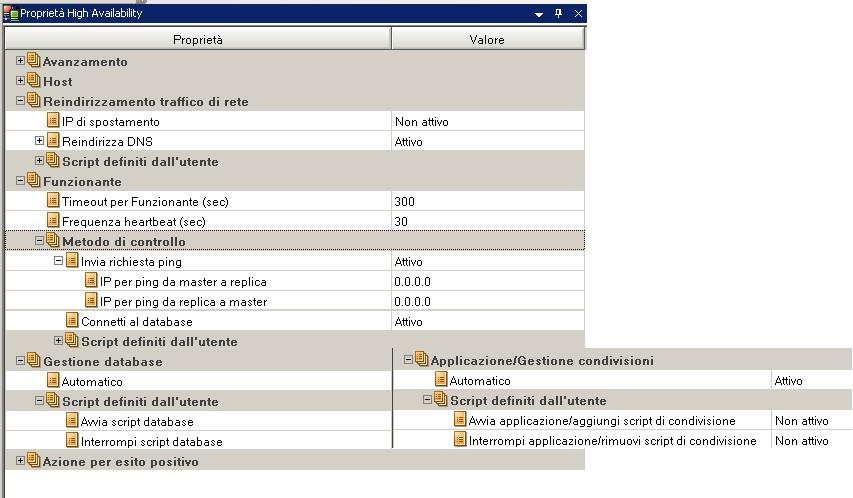This screenshot has height=498, width=853.
Task: Select Non attivo value of Avvia applicazione script
Action: pos(802,421)
